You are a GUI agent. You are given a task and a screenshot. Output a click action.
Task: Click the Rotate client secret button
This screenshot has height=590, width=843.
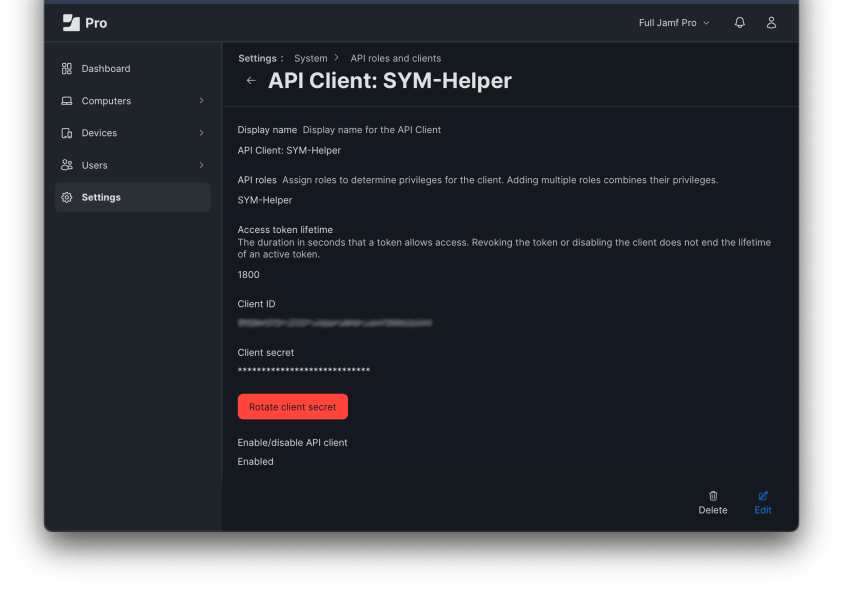coord(292,407)
